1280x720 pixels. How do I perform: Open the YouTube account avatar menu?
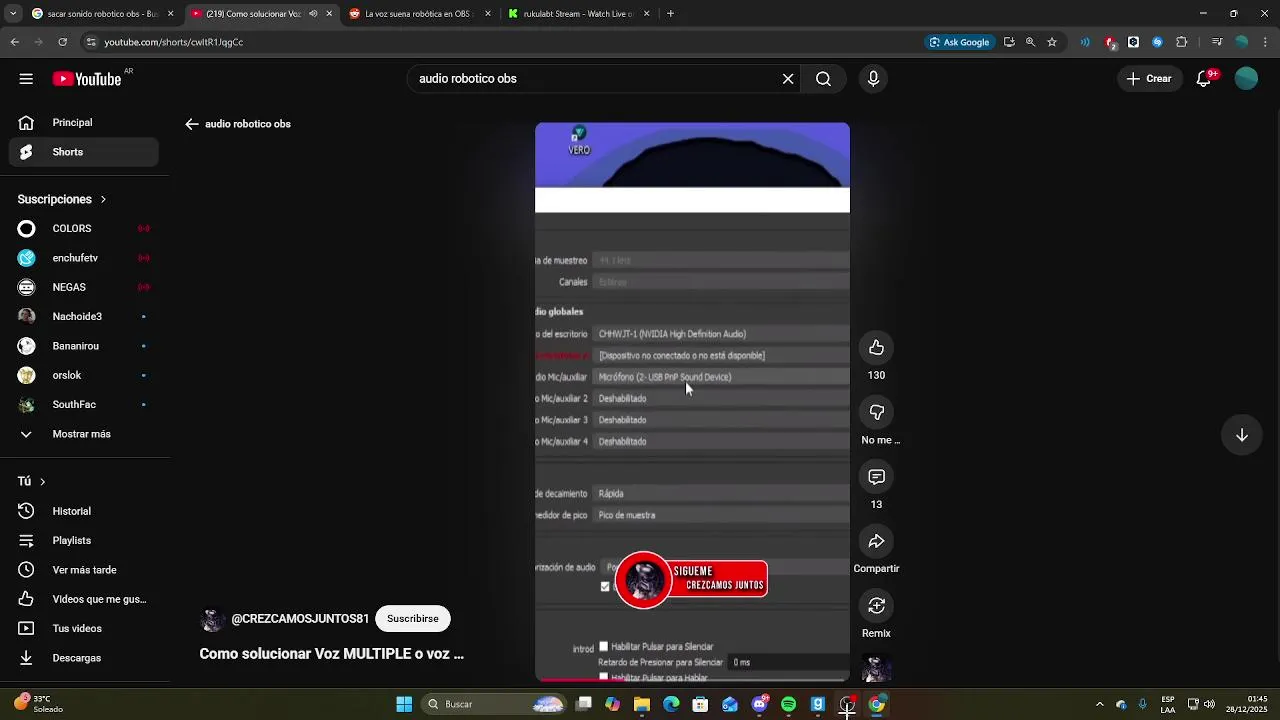[1246, 79]
